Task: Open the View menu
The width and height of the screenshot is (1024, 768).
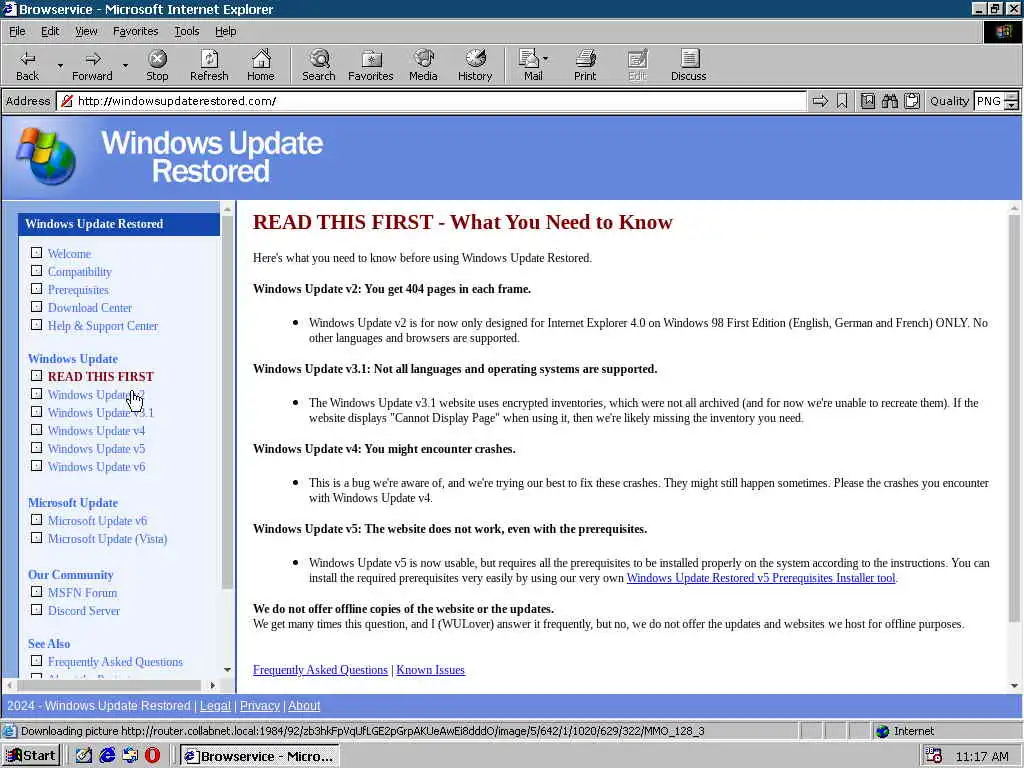Action: (x=86, y=31)
